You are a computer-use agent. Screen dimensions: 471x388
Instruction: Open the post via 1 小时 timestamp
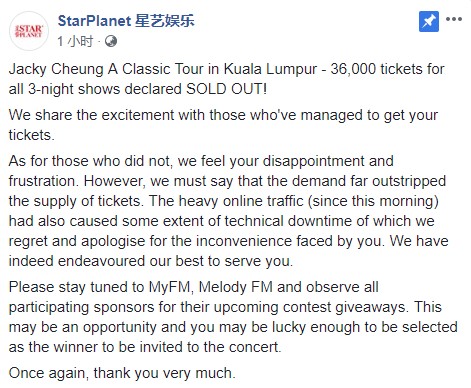click(x=75, y=41)
